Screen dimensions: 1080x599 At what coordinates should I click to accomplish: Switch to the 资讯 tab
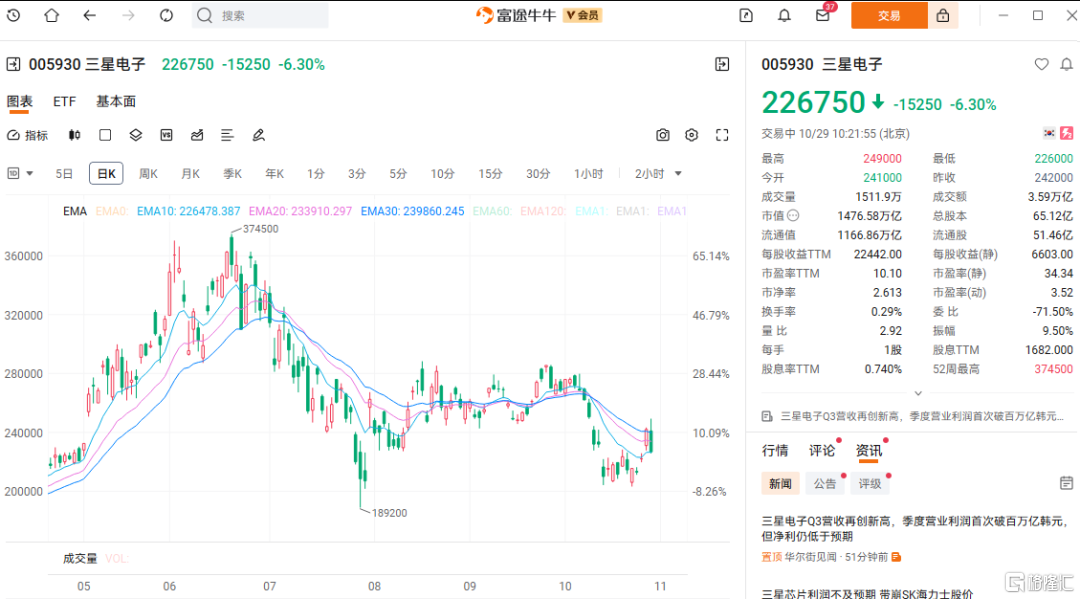click(x=869, y=451)
